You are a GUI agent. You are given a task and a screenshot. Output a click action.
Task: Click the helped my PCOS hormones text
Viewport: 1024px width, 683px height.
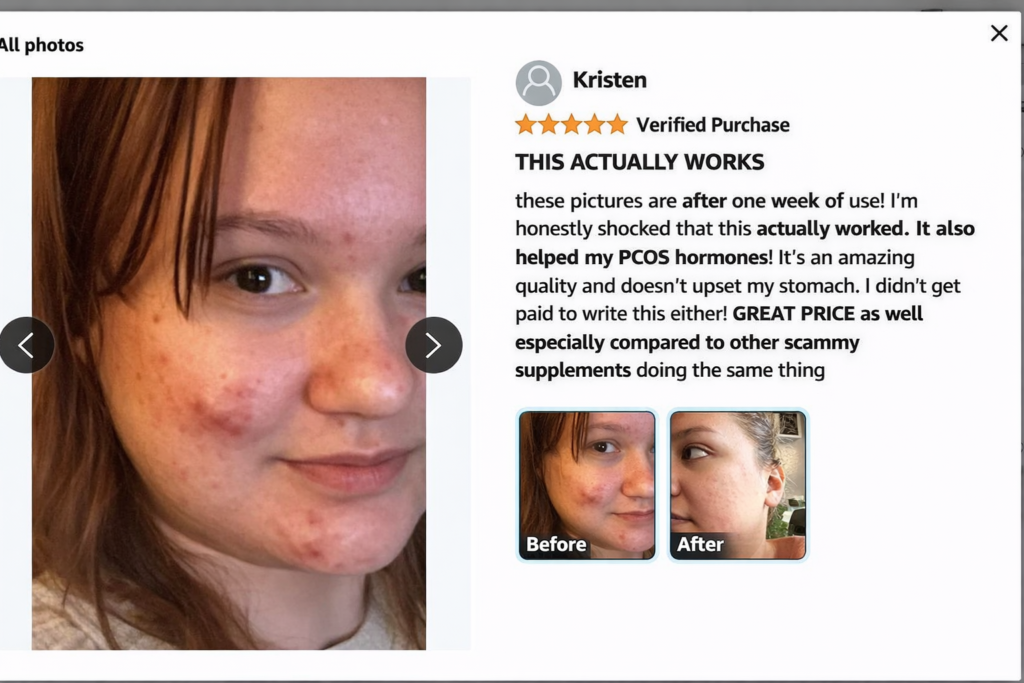(x=641, y=257)
